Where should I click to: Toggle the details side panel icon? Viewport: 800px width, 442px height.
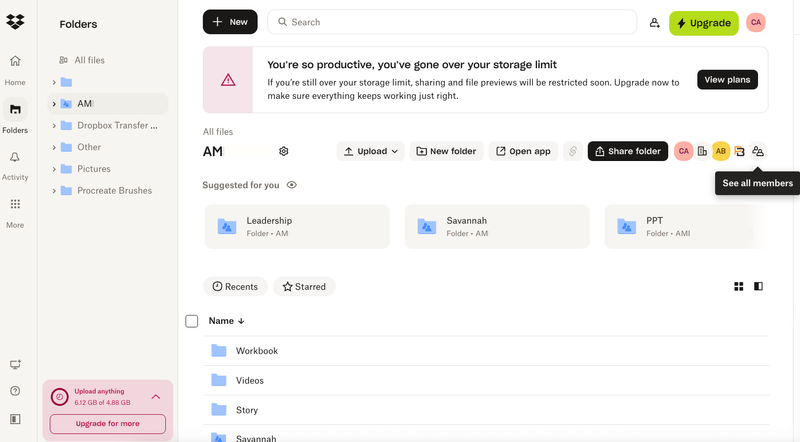[x=758, y=286]
